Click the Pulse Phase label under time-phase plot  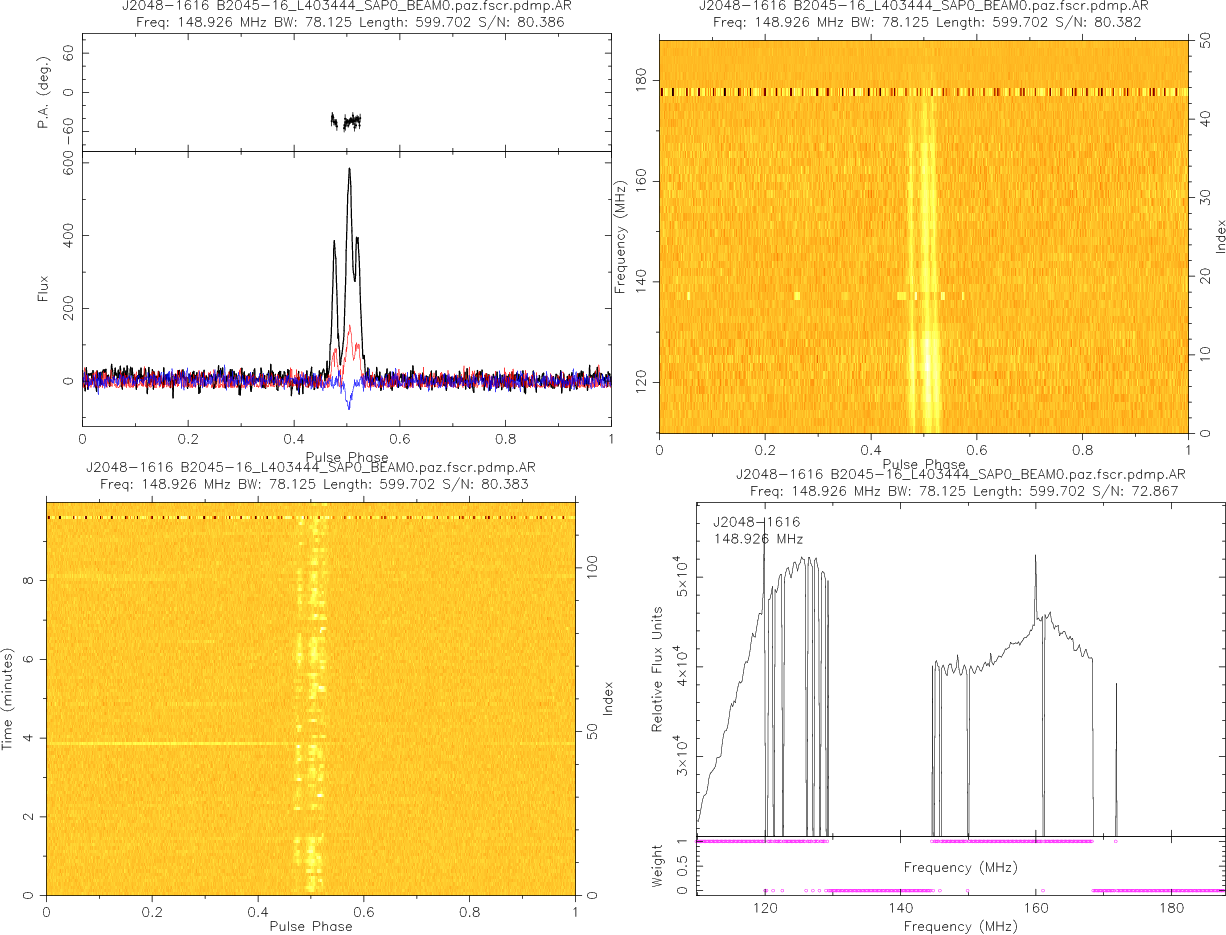point(310,926)
